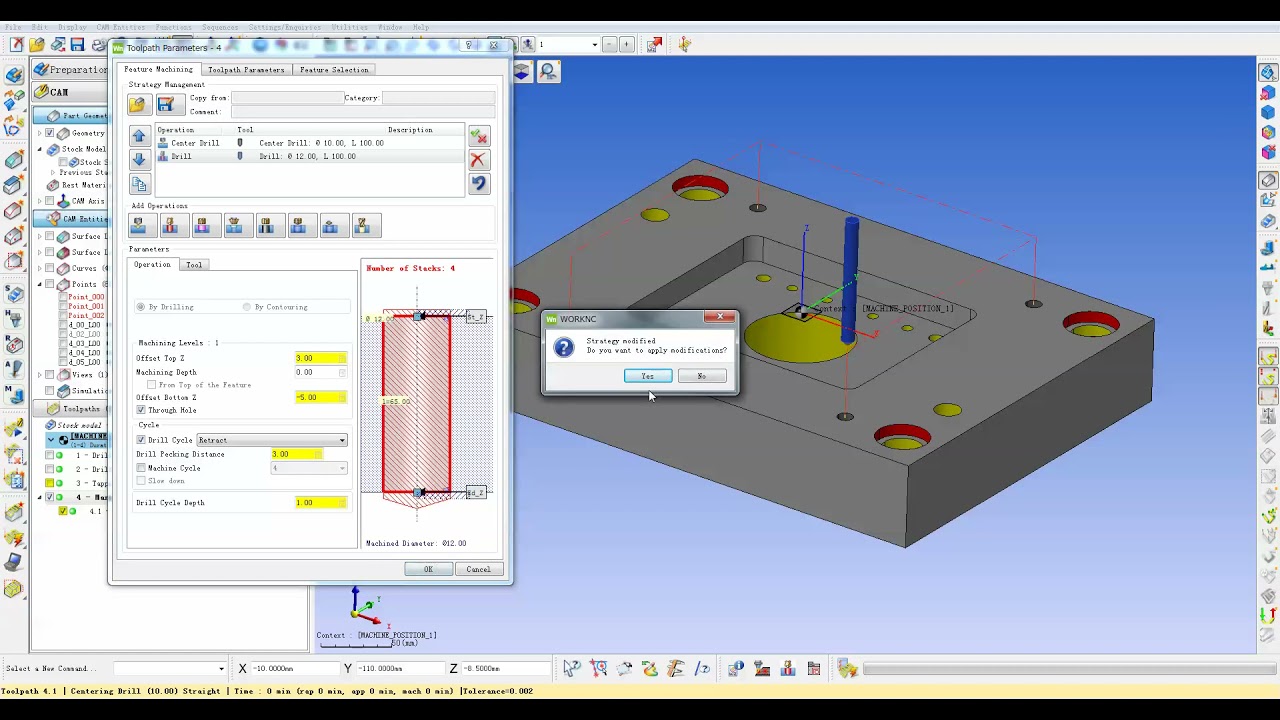
Task: Add first operation from Add Operations row
Action: click(139, 226)
